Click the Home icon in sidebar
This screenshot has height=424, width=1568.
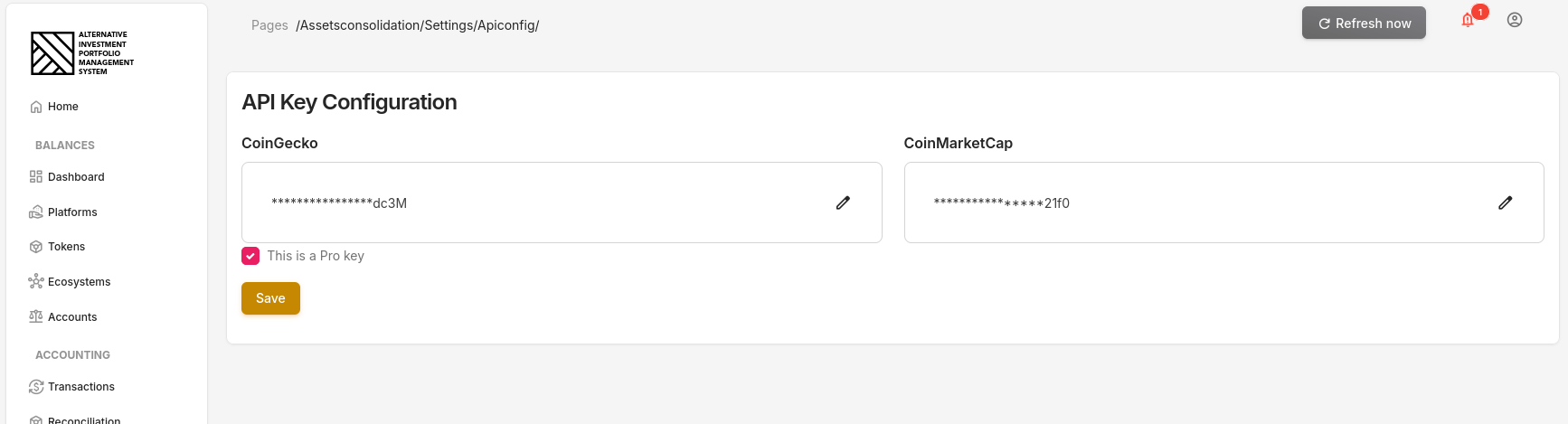pos(36,107)
